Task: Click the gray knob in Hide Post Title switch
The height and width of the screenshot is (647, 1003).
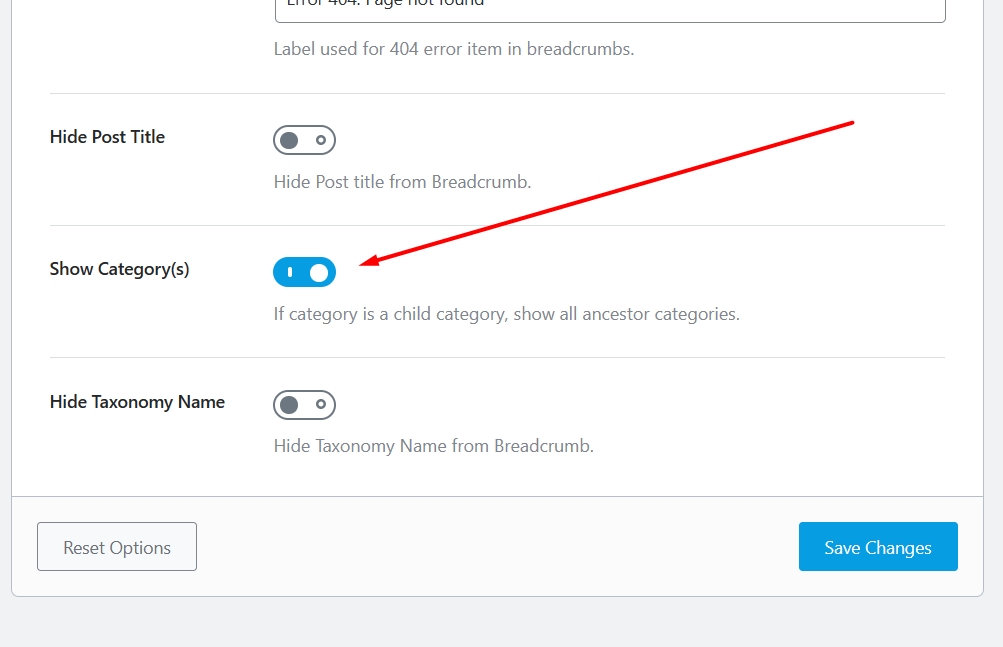Action: pyautogui.click(x=289, y=140)
